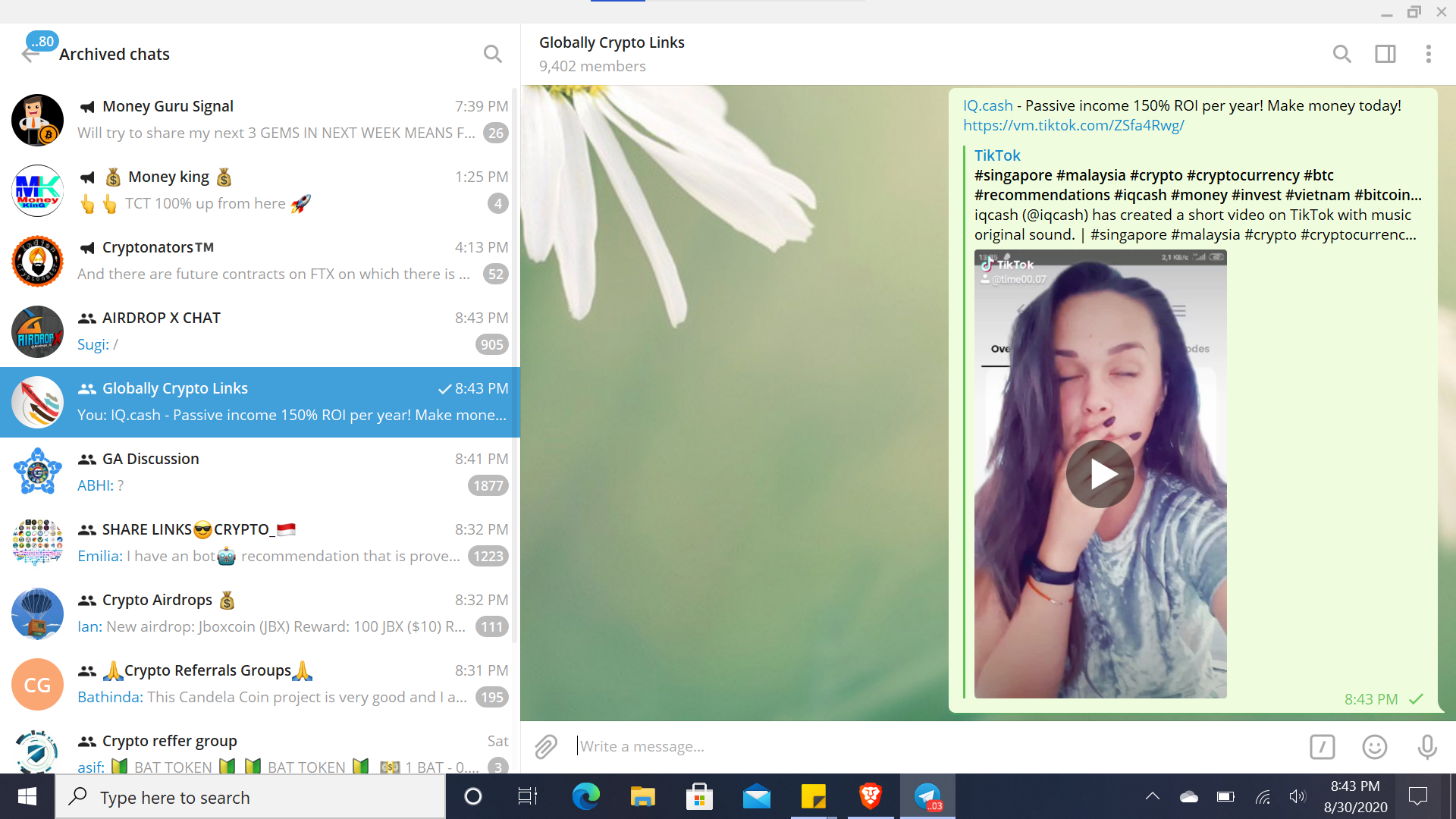Open Sticky Notes from taskbar

tap(813, 796)
